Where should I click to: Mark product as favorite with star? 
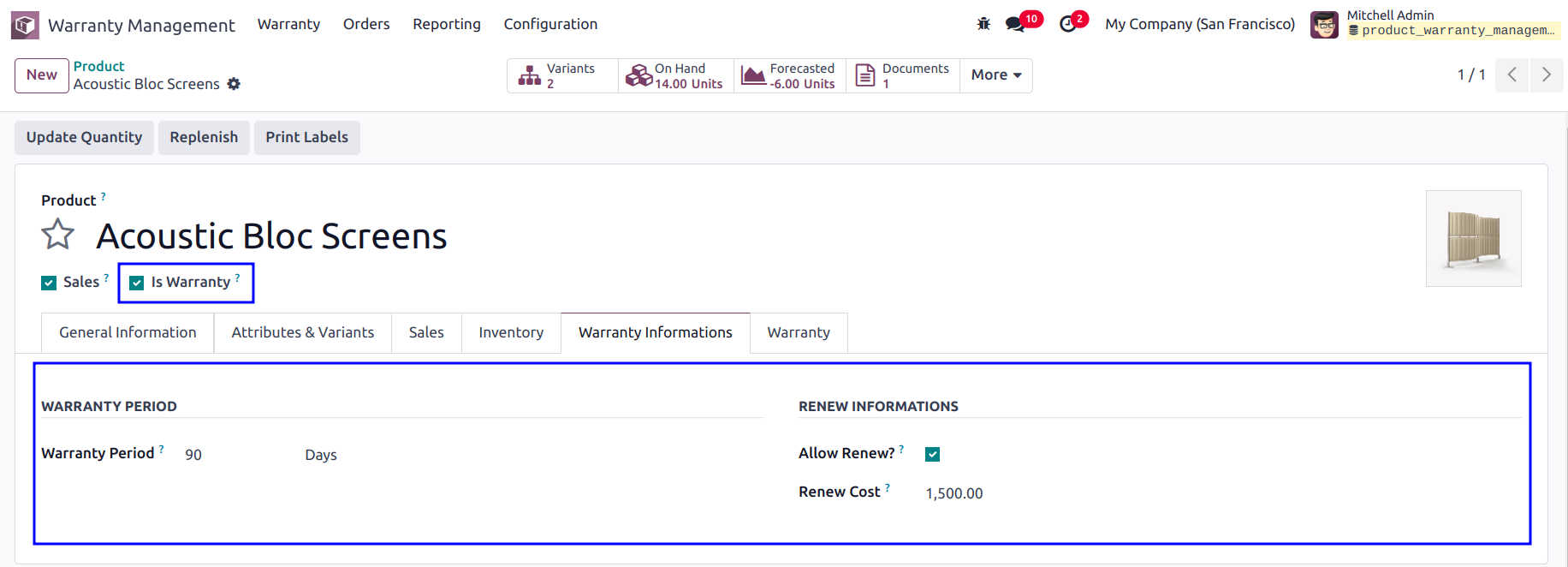(58, 235)
